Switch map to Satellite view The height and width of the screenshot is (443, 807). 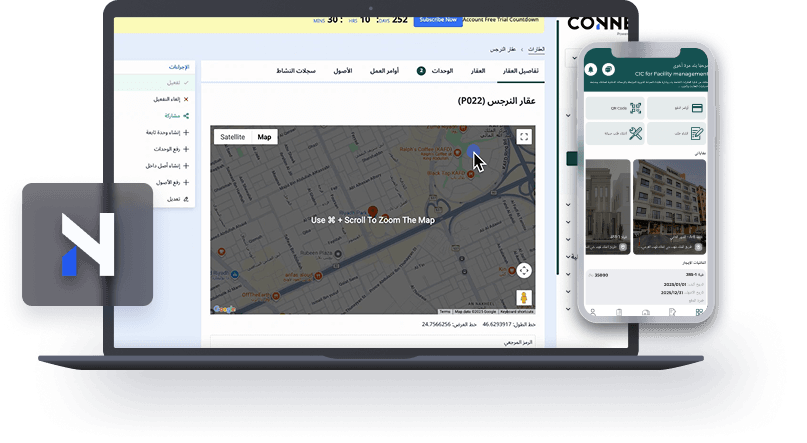click(x=232, y=137)
